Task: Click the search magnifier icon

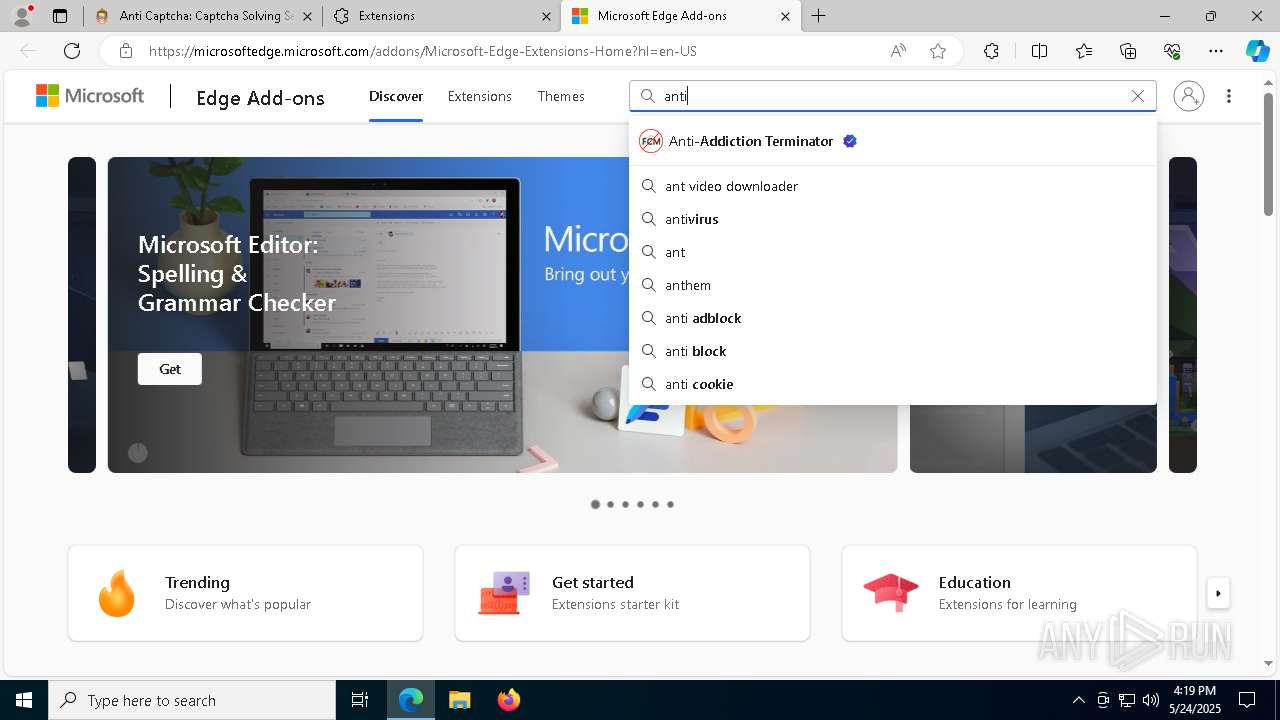Action: (647, 96)
